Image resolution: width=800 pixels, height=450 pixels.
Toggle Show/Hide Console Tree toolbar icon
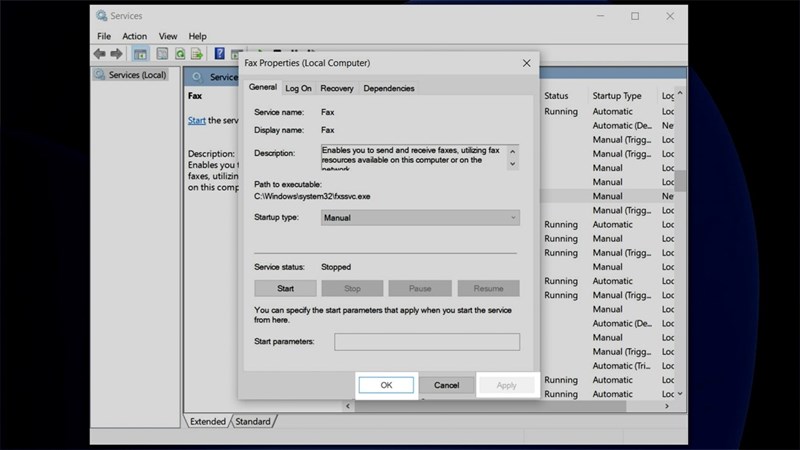(x=140, y=54)
